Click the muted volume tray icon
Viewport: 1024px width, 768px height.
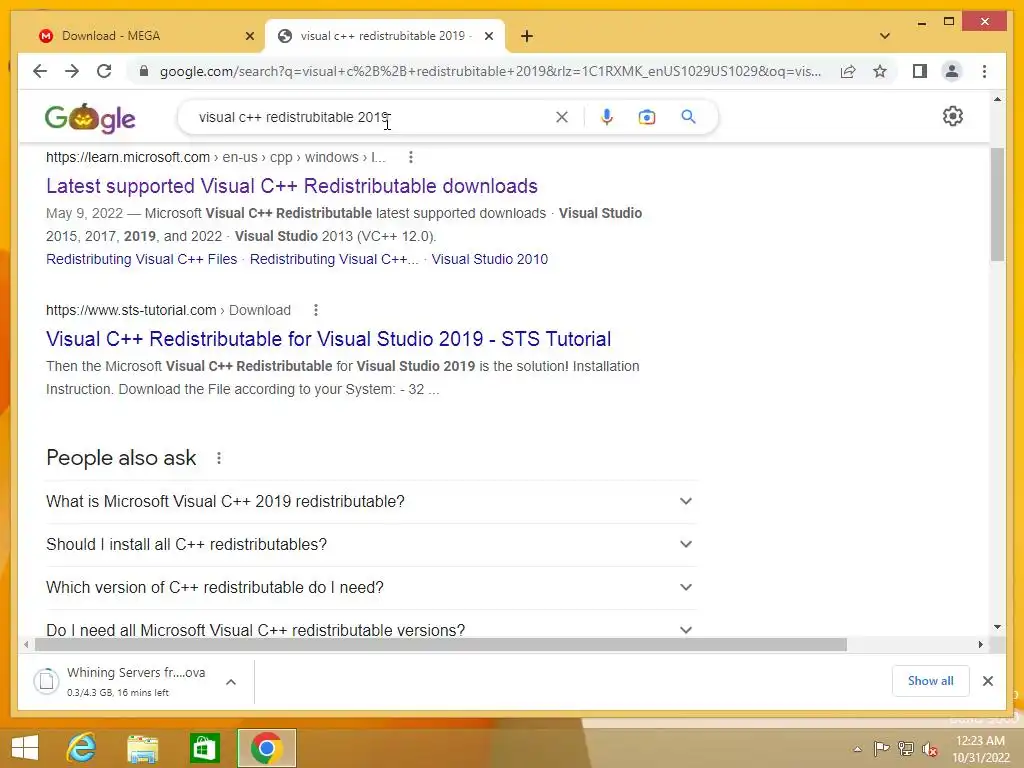pyautogui.click(x=930, y=748)
